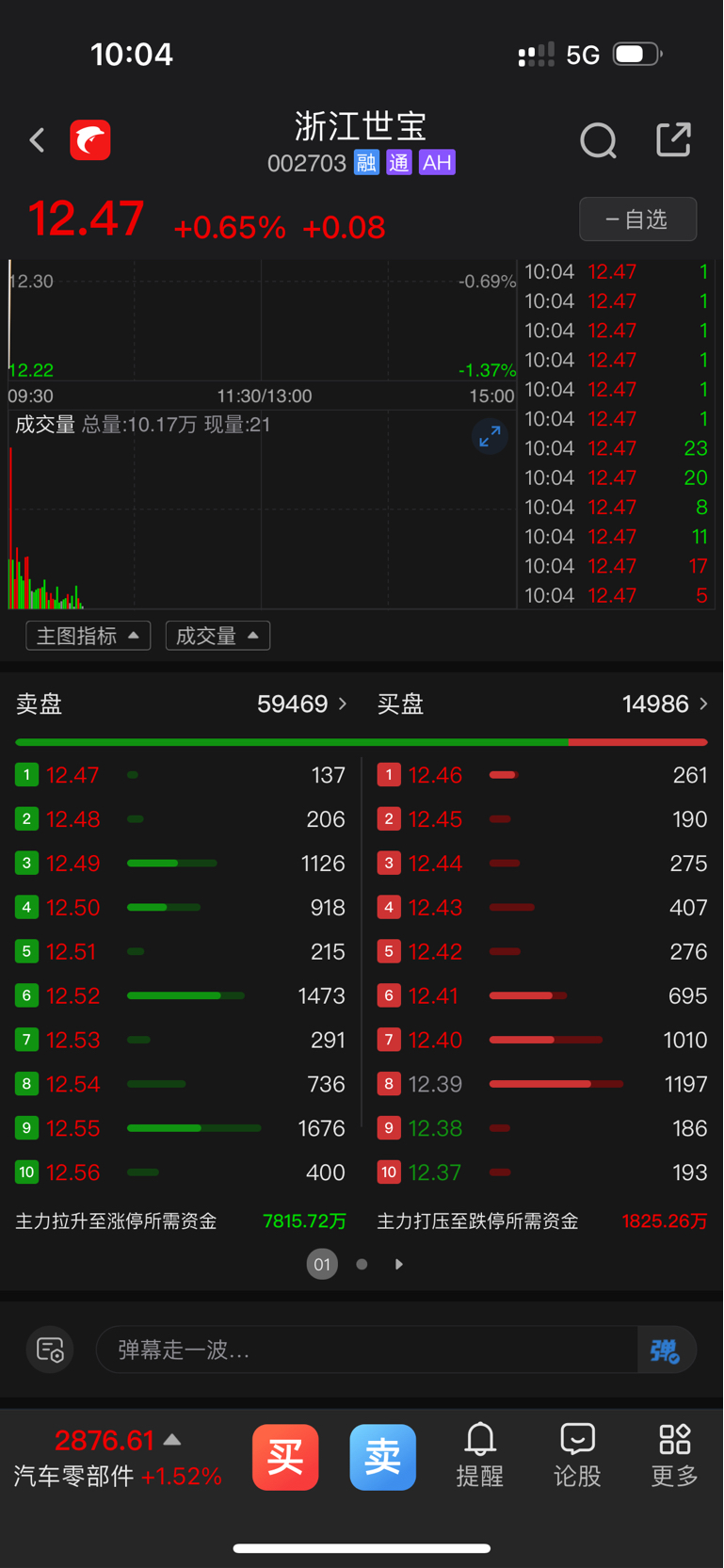Open 提醒 alert bell
This screenshot has height=1568, width=724.
[480, 1455]
